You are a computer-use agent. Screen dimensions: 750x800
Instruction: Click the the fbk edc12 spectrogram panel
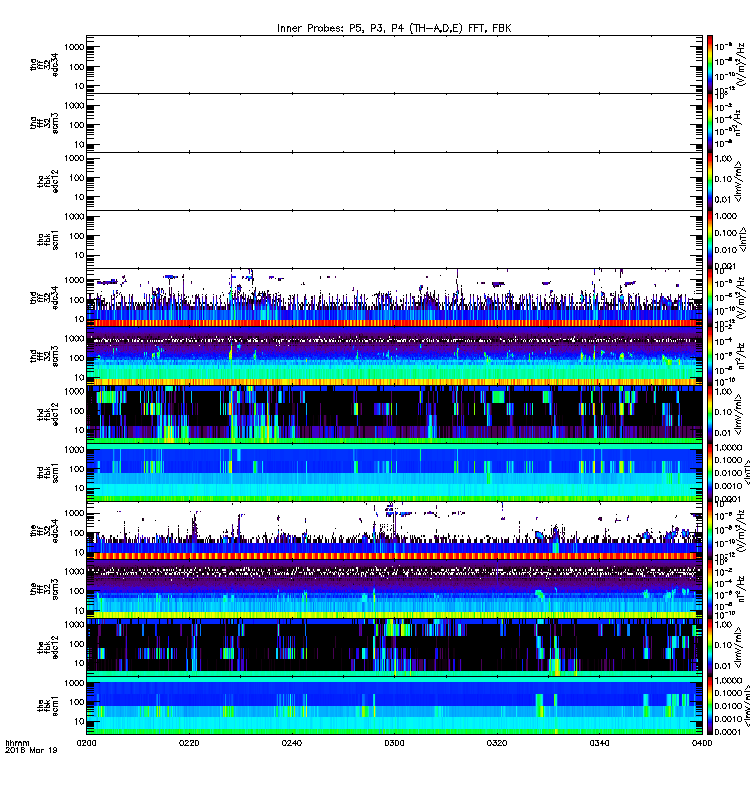394,647
